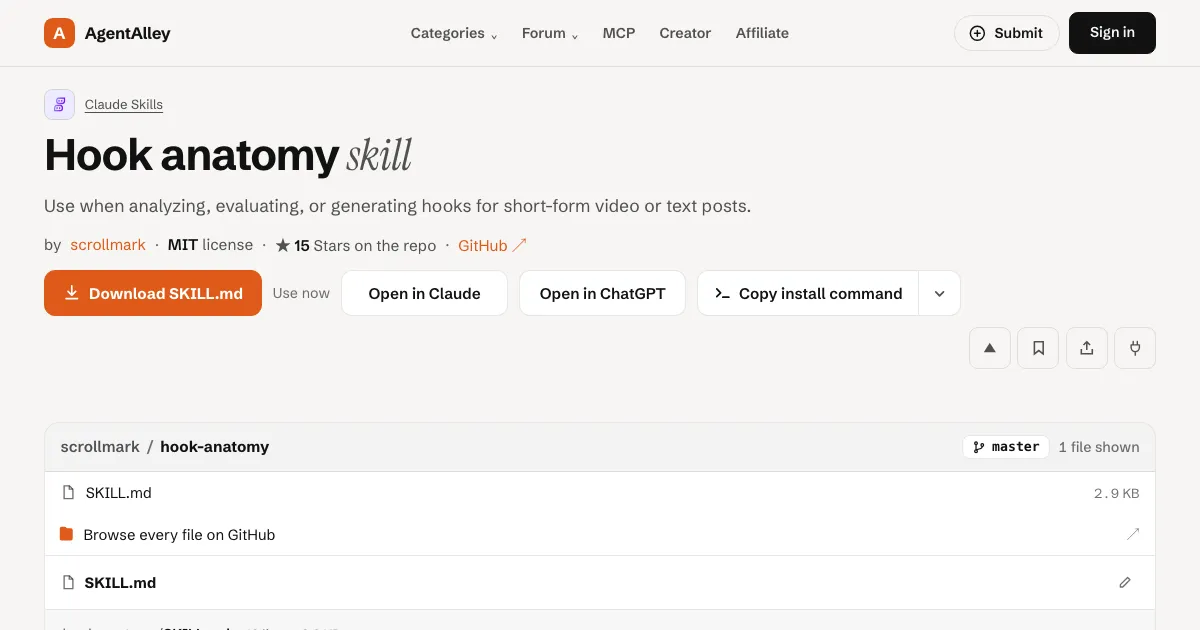Click the pencil edit icon beside SKILL.md
Image resolution: width=1200 pixels, height=630 pixels.
tap(1125, 582)
